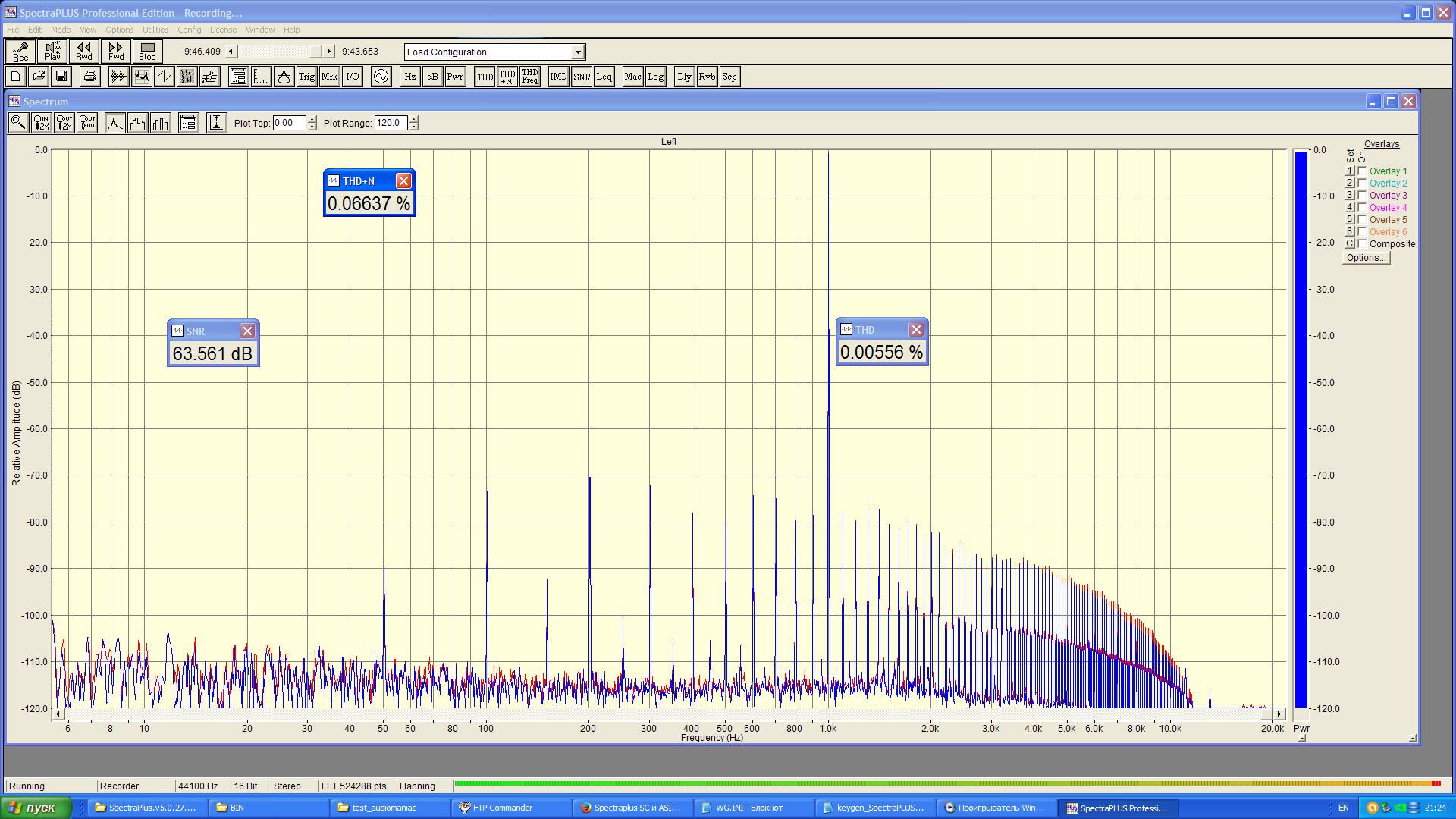Click the THD+N measurement toolbar icon
The width and height of the screenshot is (1456, 819).
[x=507, y=77]
